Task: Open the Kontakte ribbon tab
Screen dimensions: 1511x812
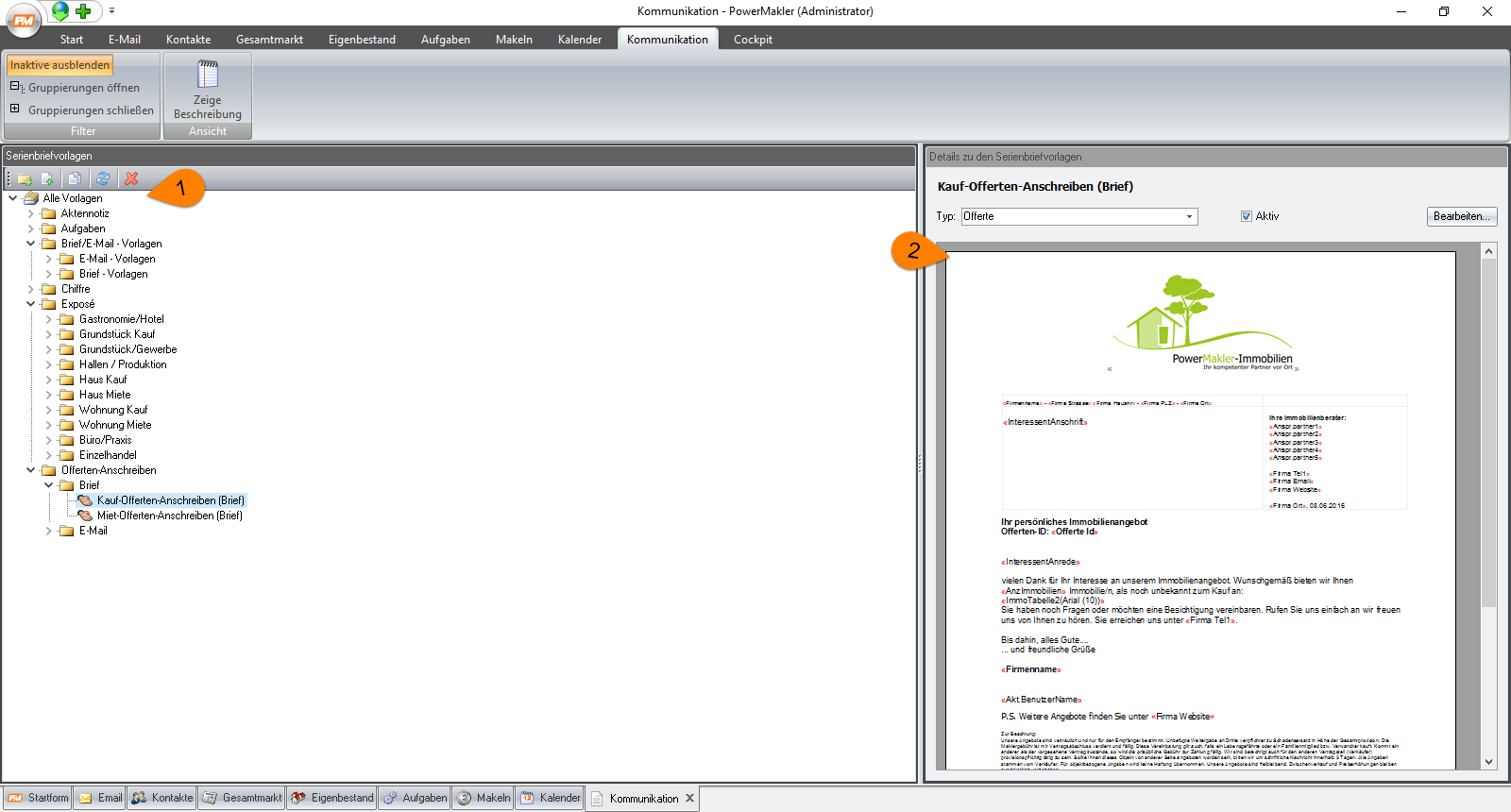Action: tap(189, 40)
